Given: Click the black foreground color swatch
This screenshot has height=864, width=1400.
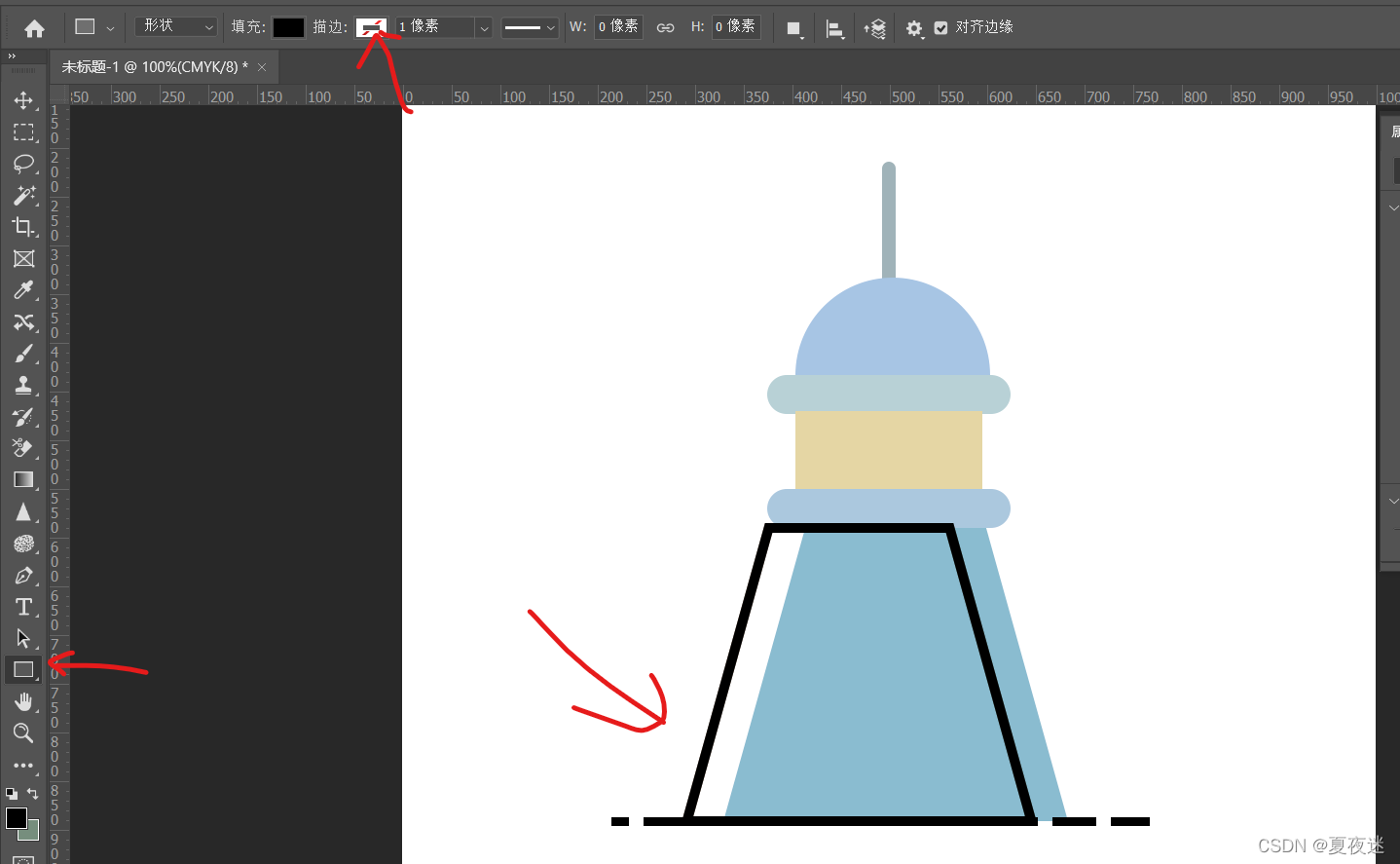Looking at the screenshot, I should pyautogui.click(x=17, y=818).
